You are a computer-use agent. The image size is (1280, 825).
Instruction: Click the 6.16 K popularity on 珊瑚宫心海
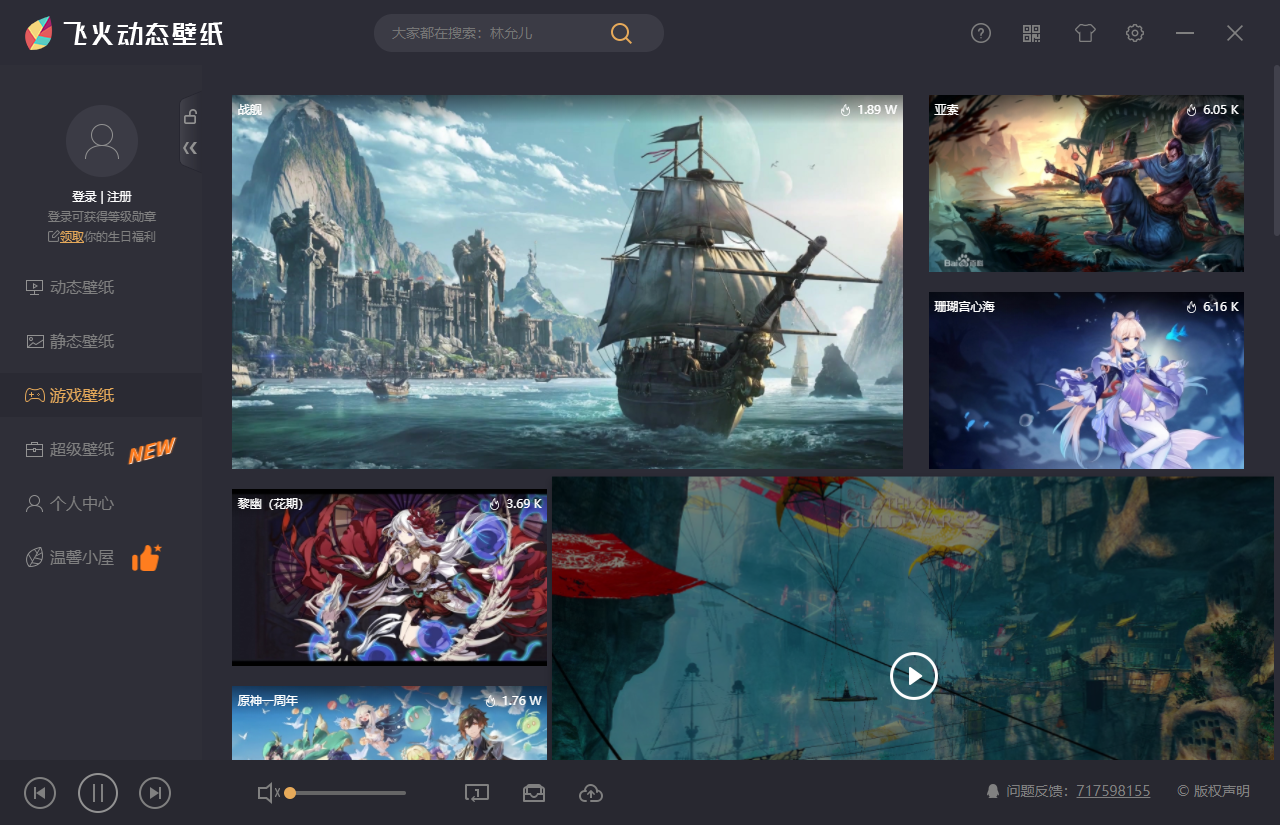click(x=1212, y=307)
